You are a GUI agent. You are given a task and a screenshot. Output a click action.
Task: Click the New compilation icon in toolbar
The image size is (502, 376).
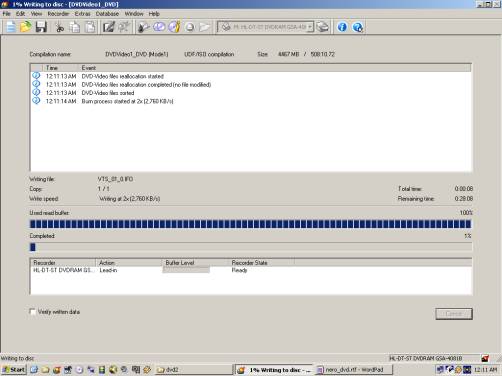point(10,27)
